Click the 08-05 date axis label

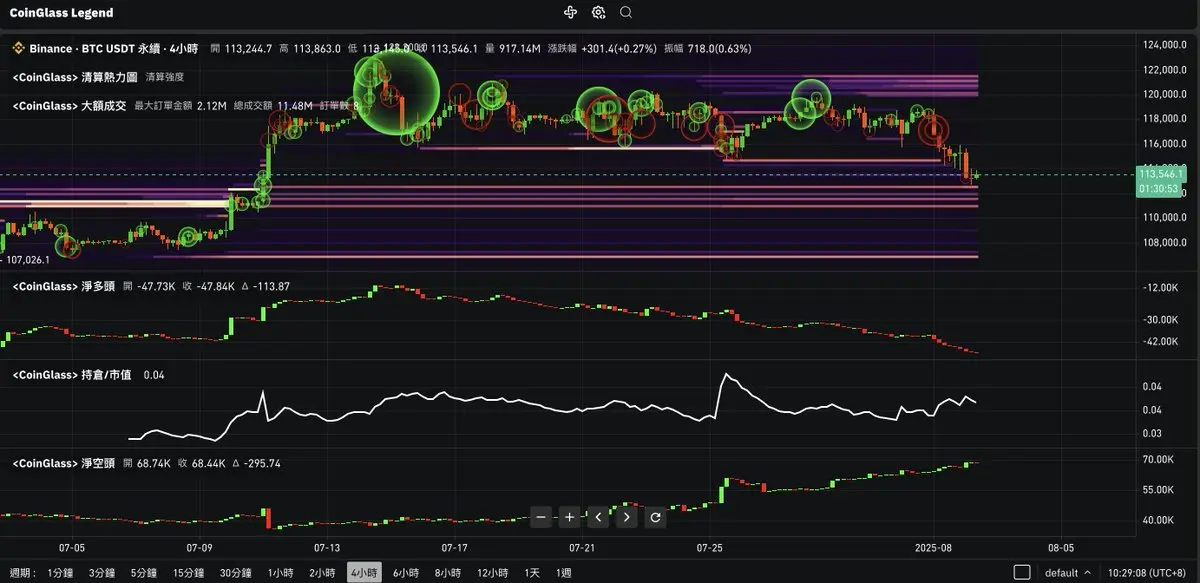point(1061,548)
